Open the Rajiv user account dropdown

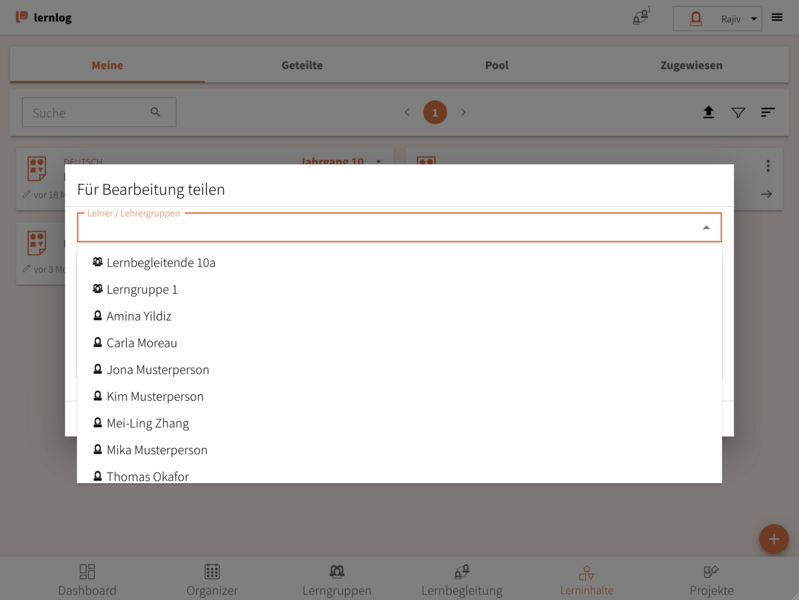tap(717, 18)
